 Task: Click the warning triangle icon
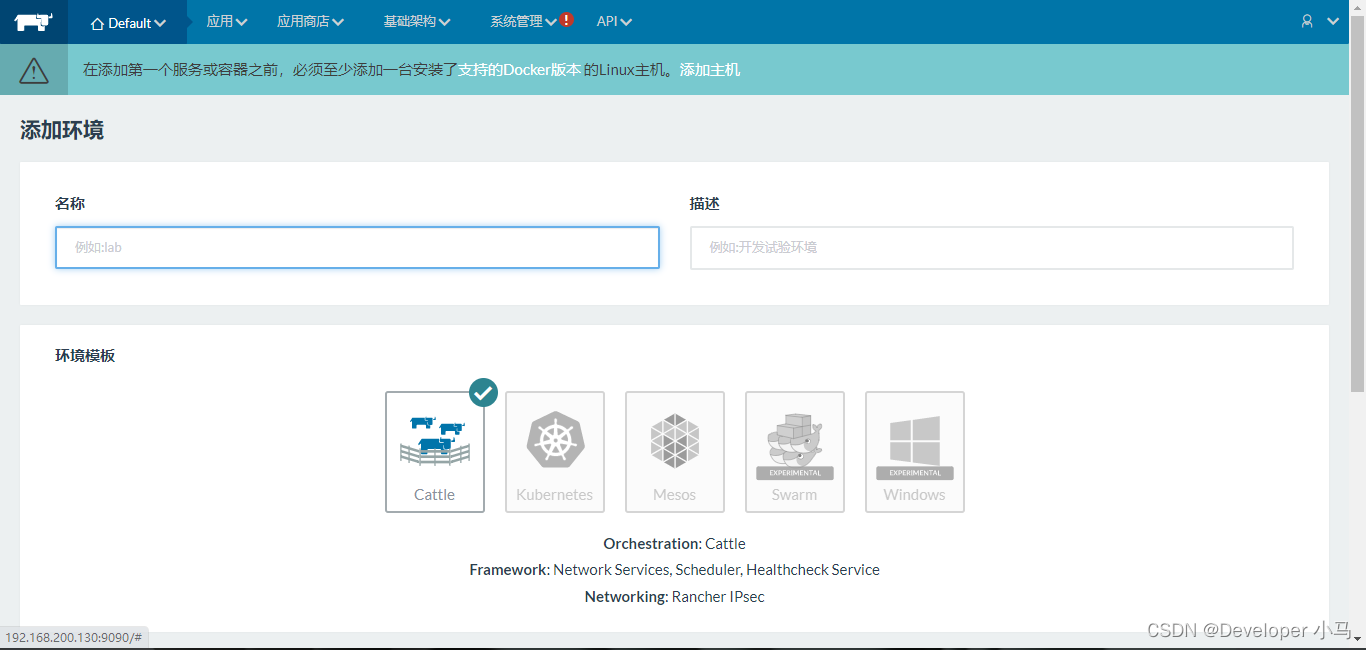click(x=34, y=70)
